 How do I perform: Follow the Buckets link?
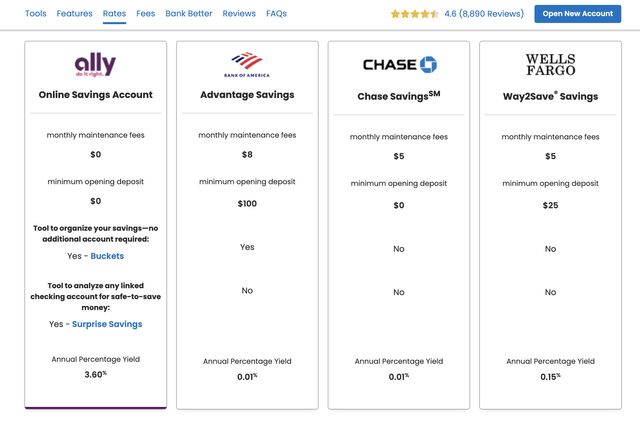tap(107, 256)
